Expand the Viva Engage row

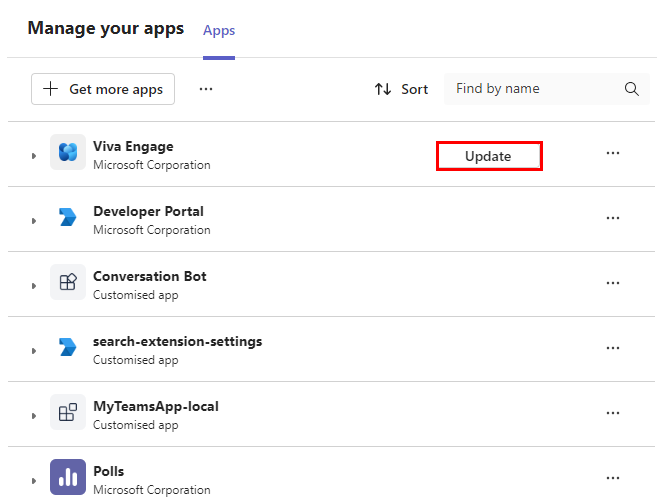(33, 156)
